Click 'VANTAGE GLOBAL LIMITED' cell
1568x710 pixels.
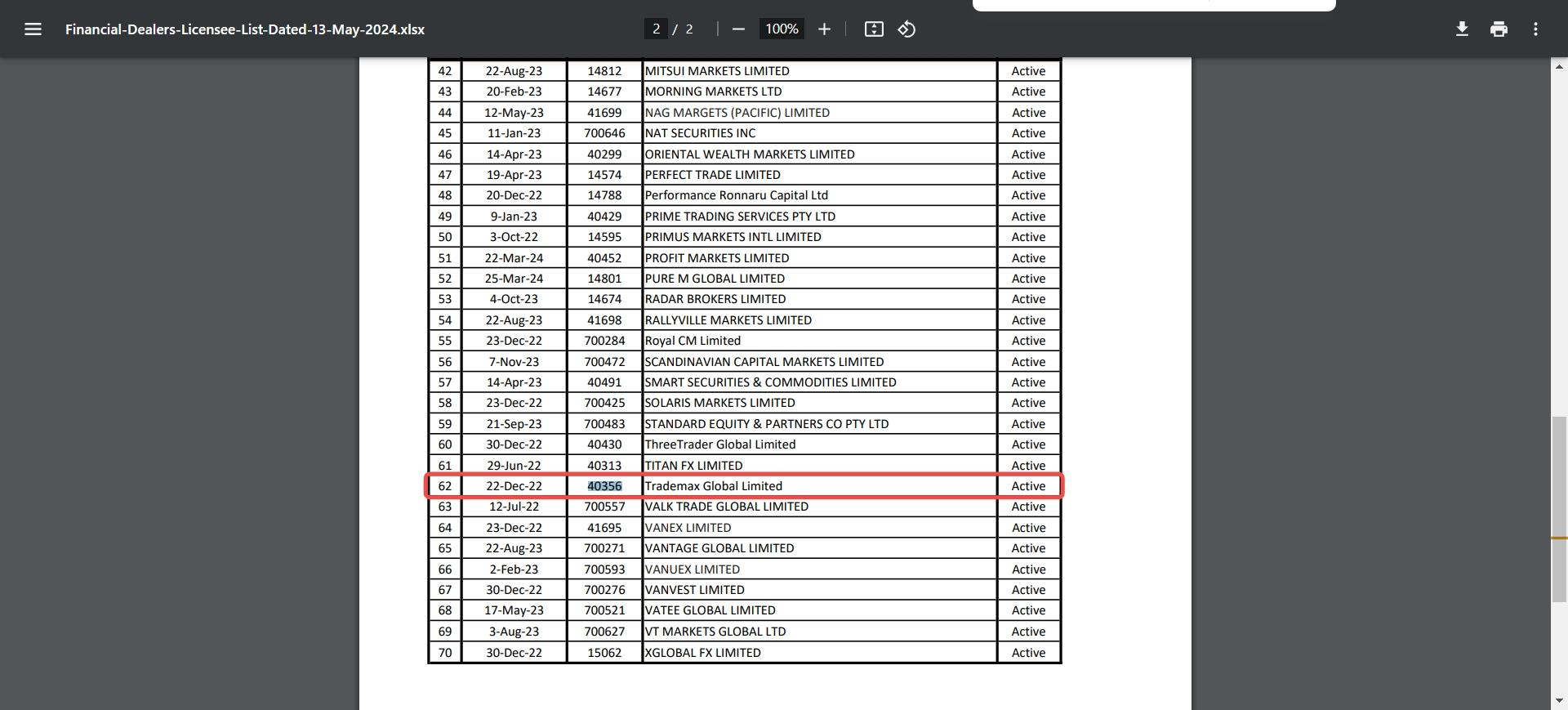point(819,548)
